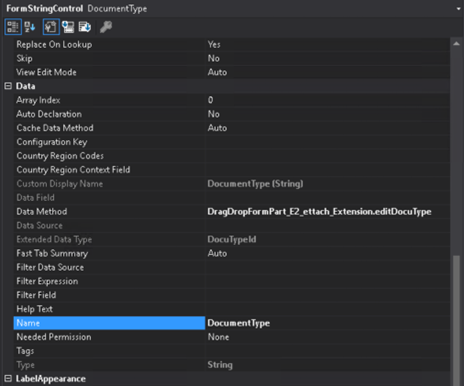
Task: Select the Array Index property
Action: (x=38, y=100)
